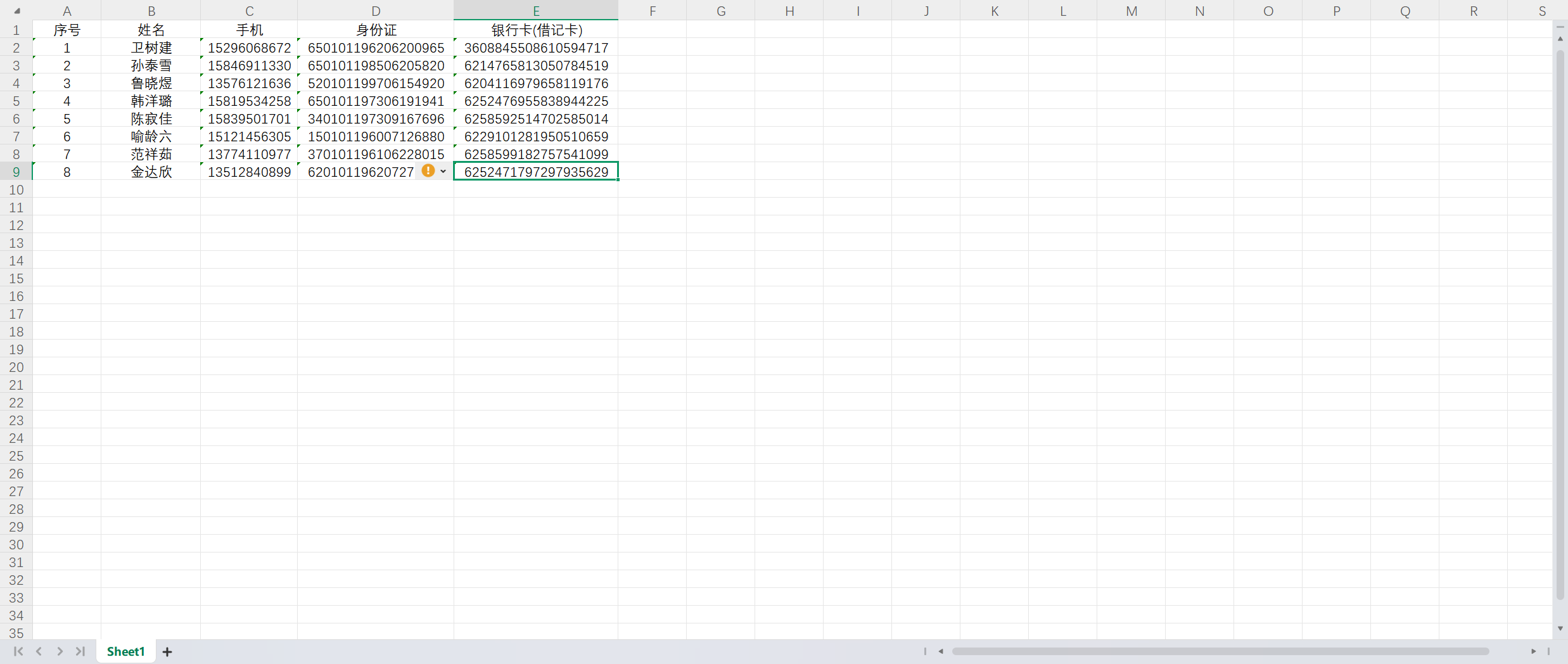
Task: Go to the next sheet tab
Action: coord(60,651)
